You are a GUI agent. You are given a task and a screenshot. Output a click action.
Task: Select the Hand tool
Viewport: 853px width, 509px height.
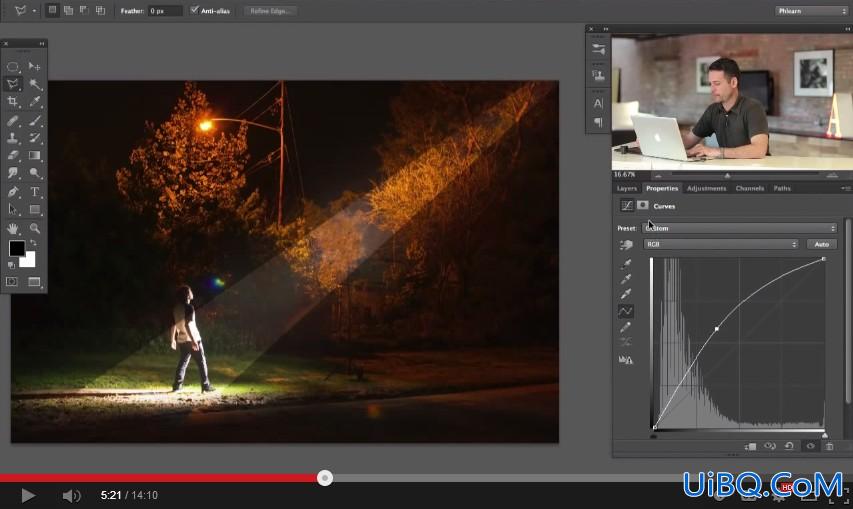[x=13, y=228]
